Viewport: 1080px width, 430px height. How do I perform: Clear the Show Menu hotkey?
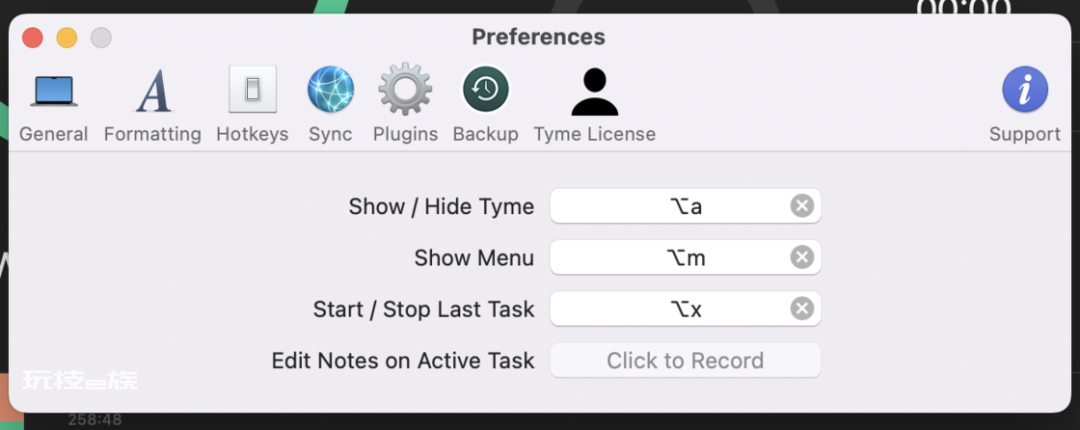click(x=802, y=257)
